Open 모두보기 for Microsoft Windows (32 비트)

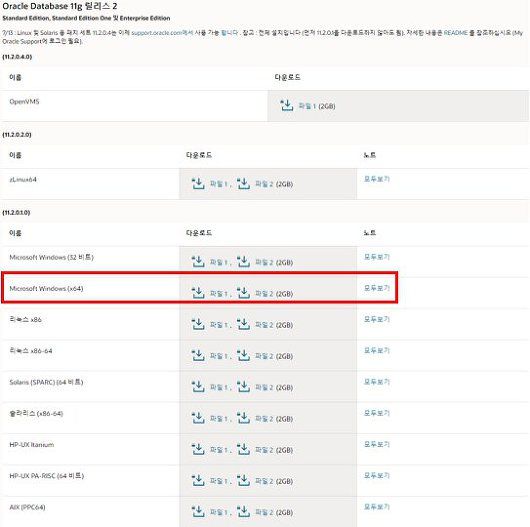tap(377, 257)
